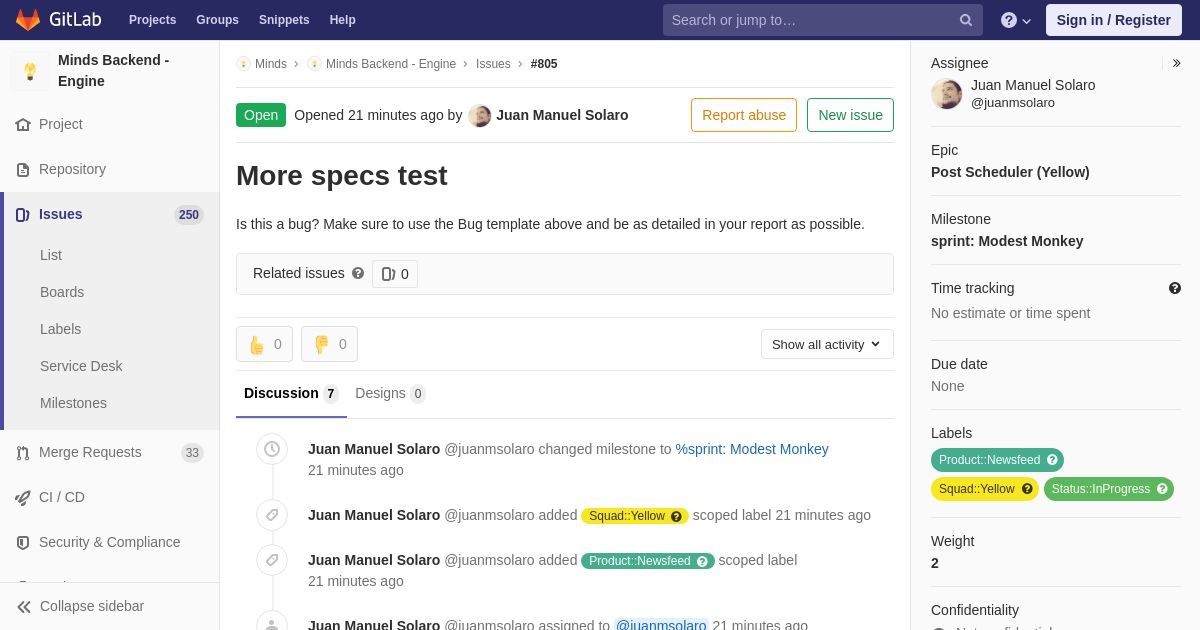This screenshot has width=1200, height=630.
Task: Open the Show all activity dropdown
Action: (x=827, y=344)
